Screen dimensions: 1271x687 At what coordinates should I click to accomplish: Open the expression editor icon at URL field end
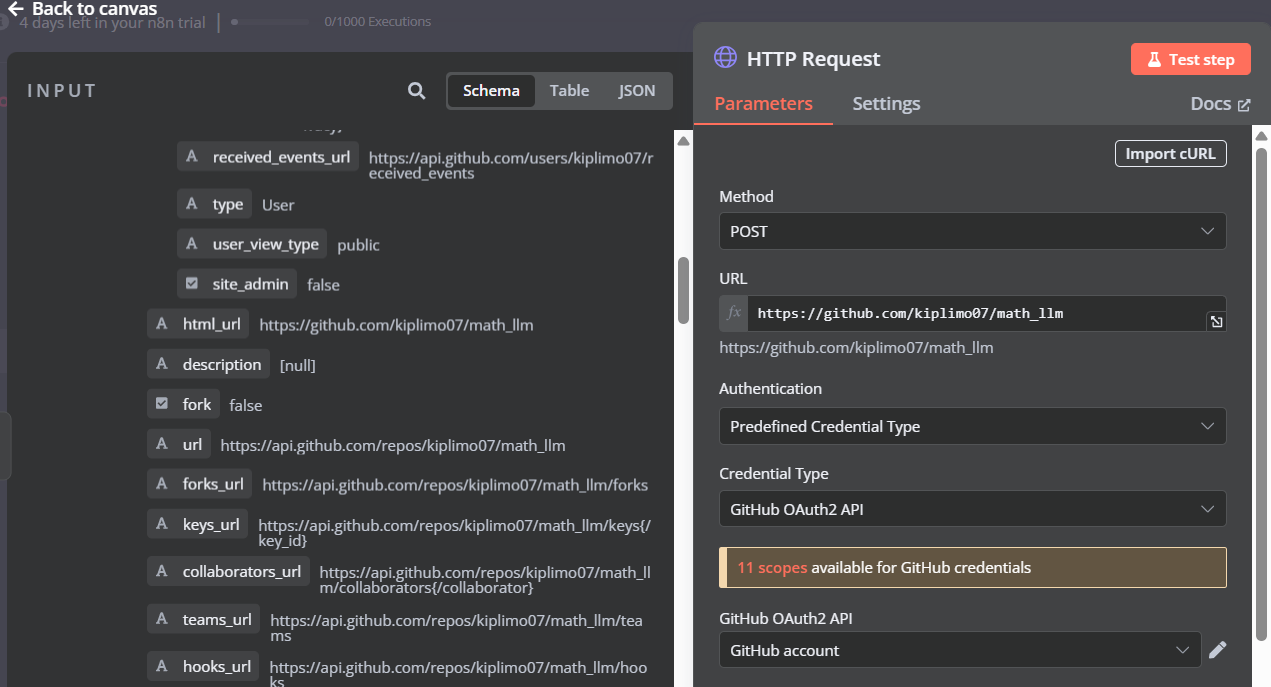[x=1218, y=321]
